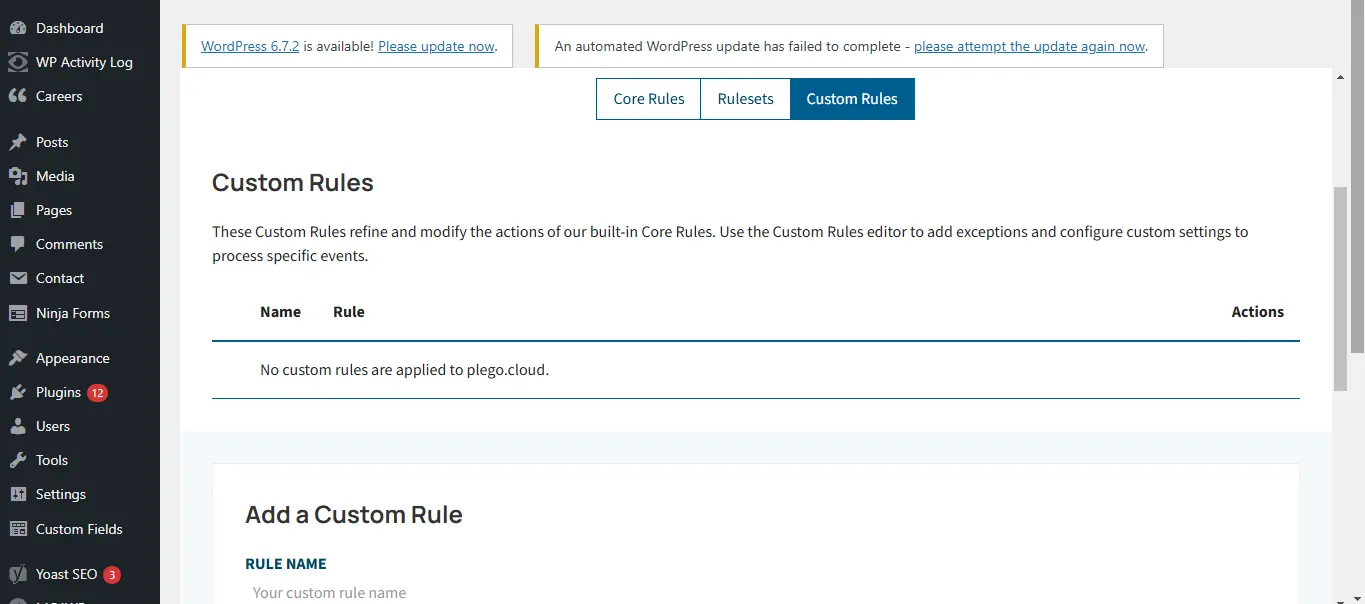
Task: Click the 'Please update now' link
Action: pos(436,46)
